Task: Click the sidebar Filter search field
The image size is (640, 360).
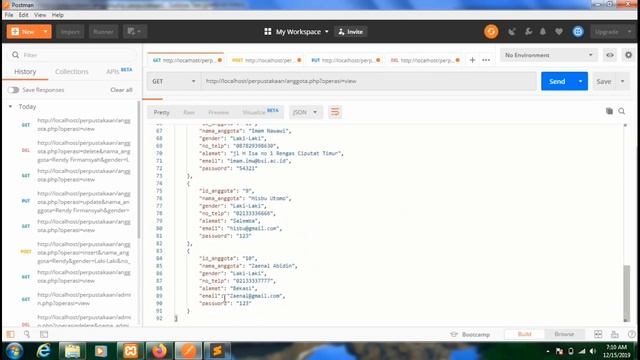Action: click(72, 55)
